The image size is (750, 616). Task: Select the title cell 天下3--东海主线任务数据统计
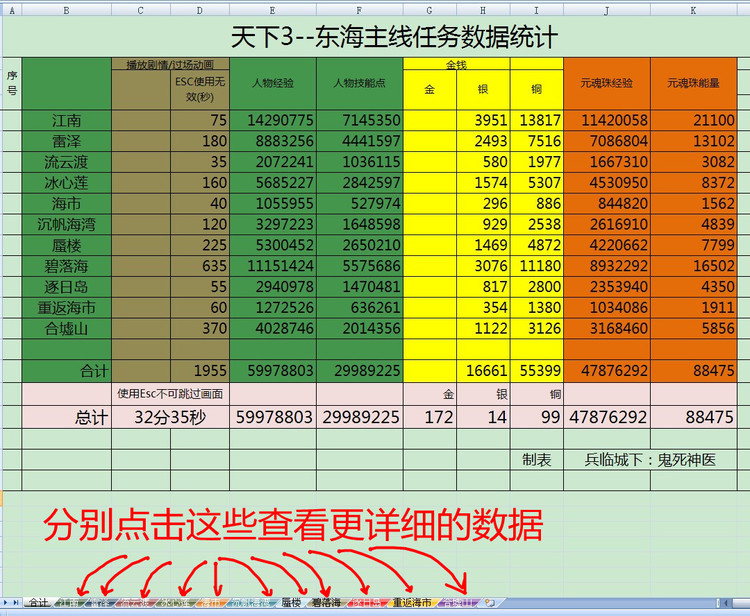point(395,37)
